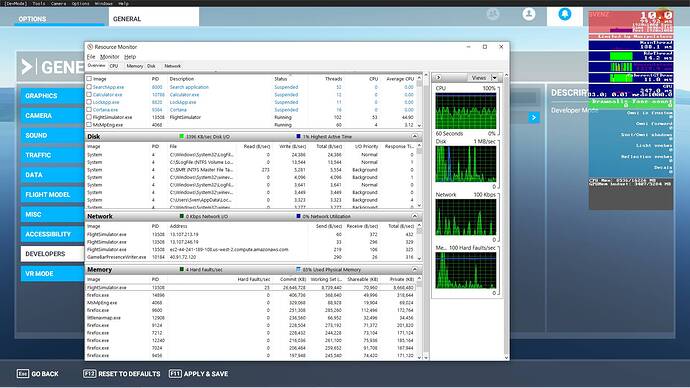Collapse the Resource Monitor graph pane arrow

click(438, 77)
